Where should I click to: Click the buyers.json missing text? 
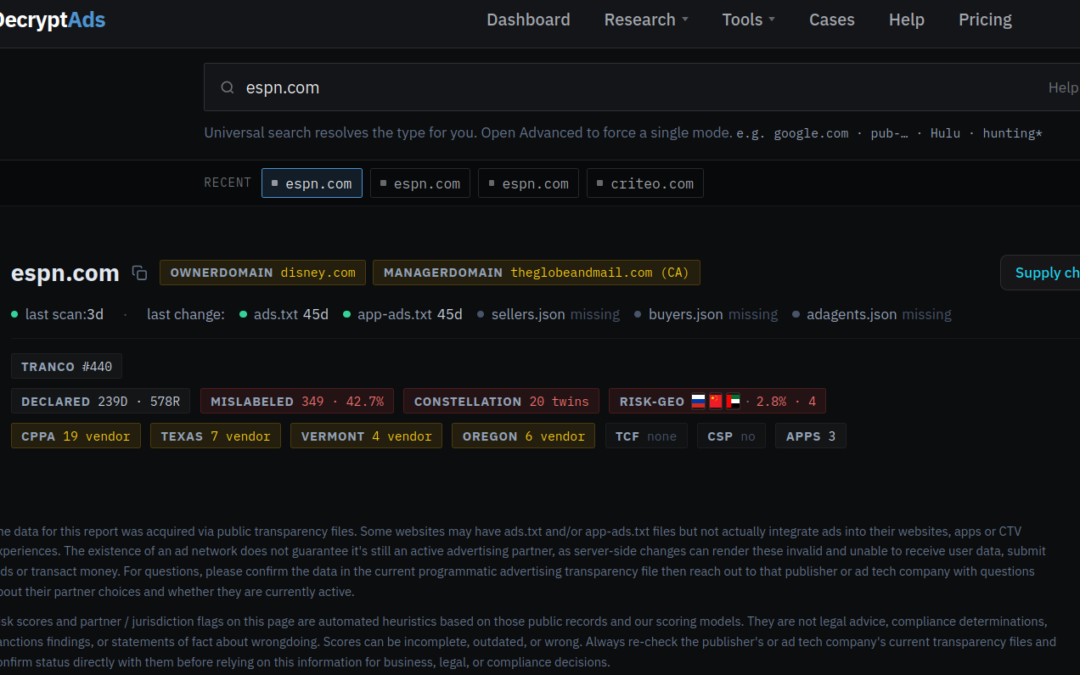[713, 314]
